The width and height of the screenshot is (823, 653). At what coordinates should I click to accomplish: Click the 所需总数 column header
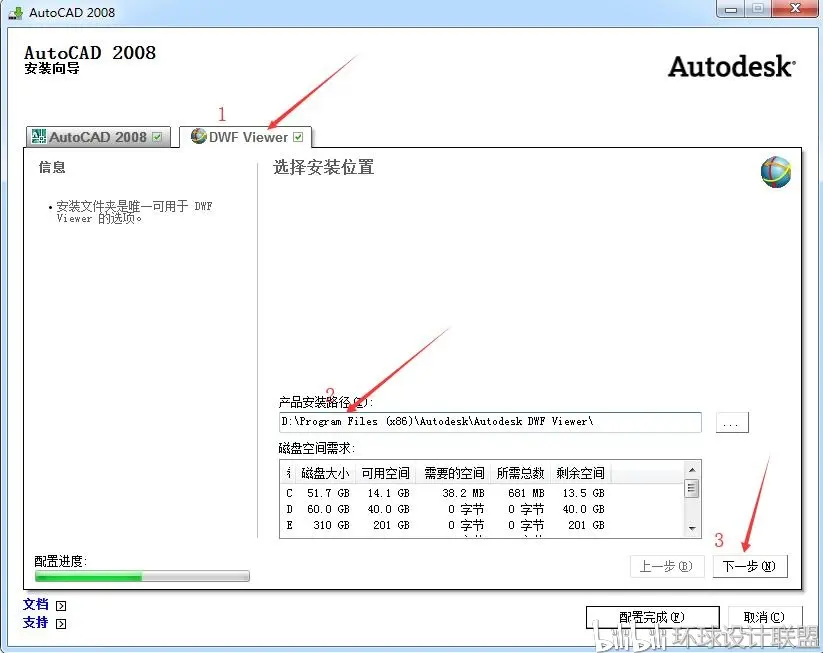point(520,473)
